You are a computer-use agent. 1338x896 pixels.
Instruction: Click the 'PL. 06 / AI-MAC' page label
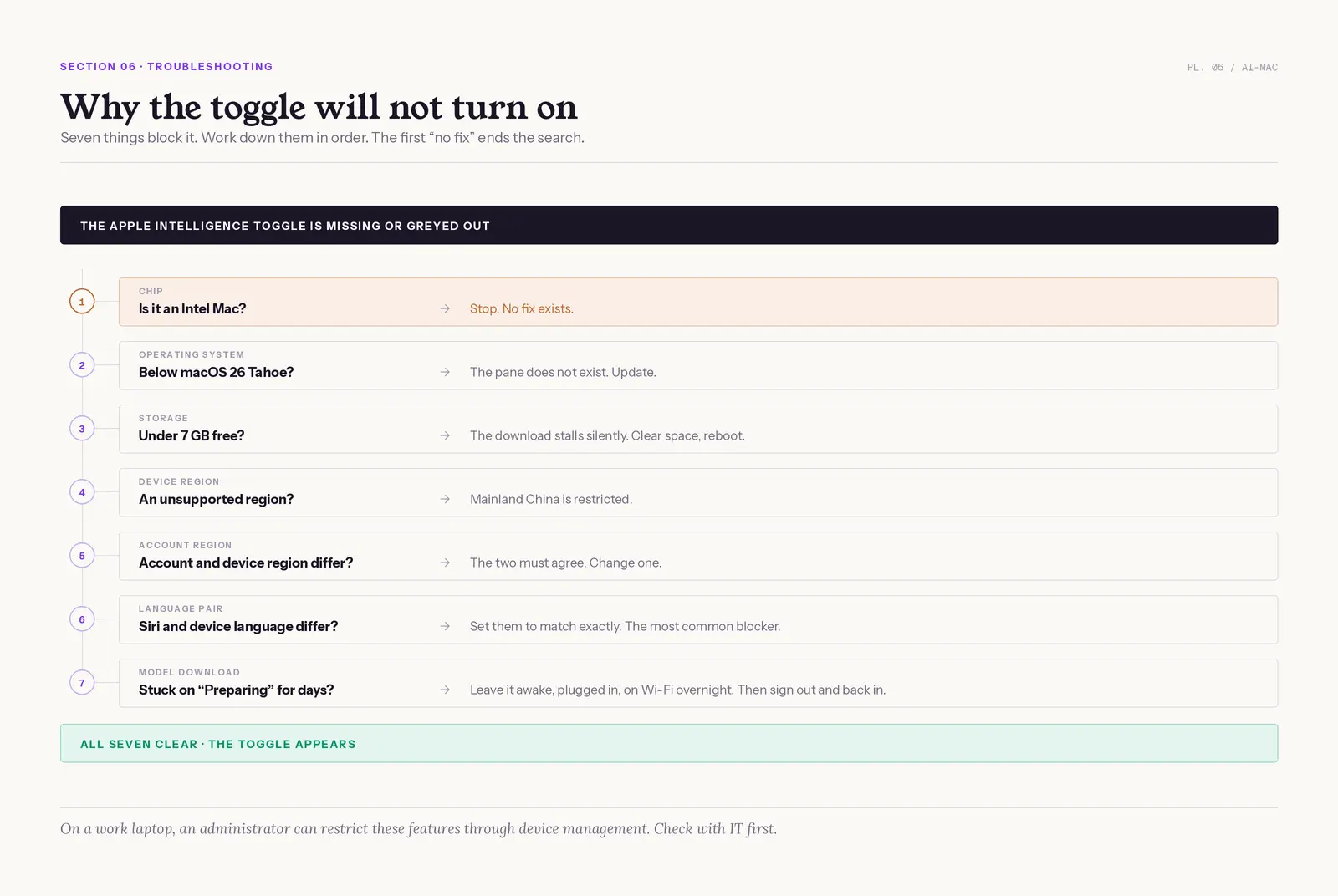1233,68
